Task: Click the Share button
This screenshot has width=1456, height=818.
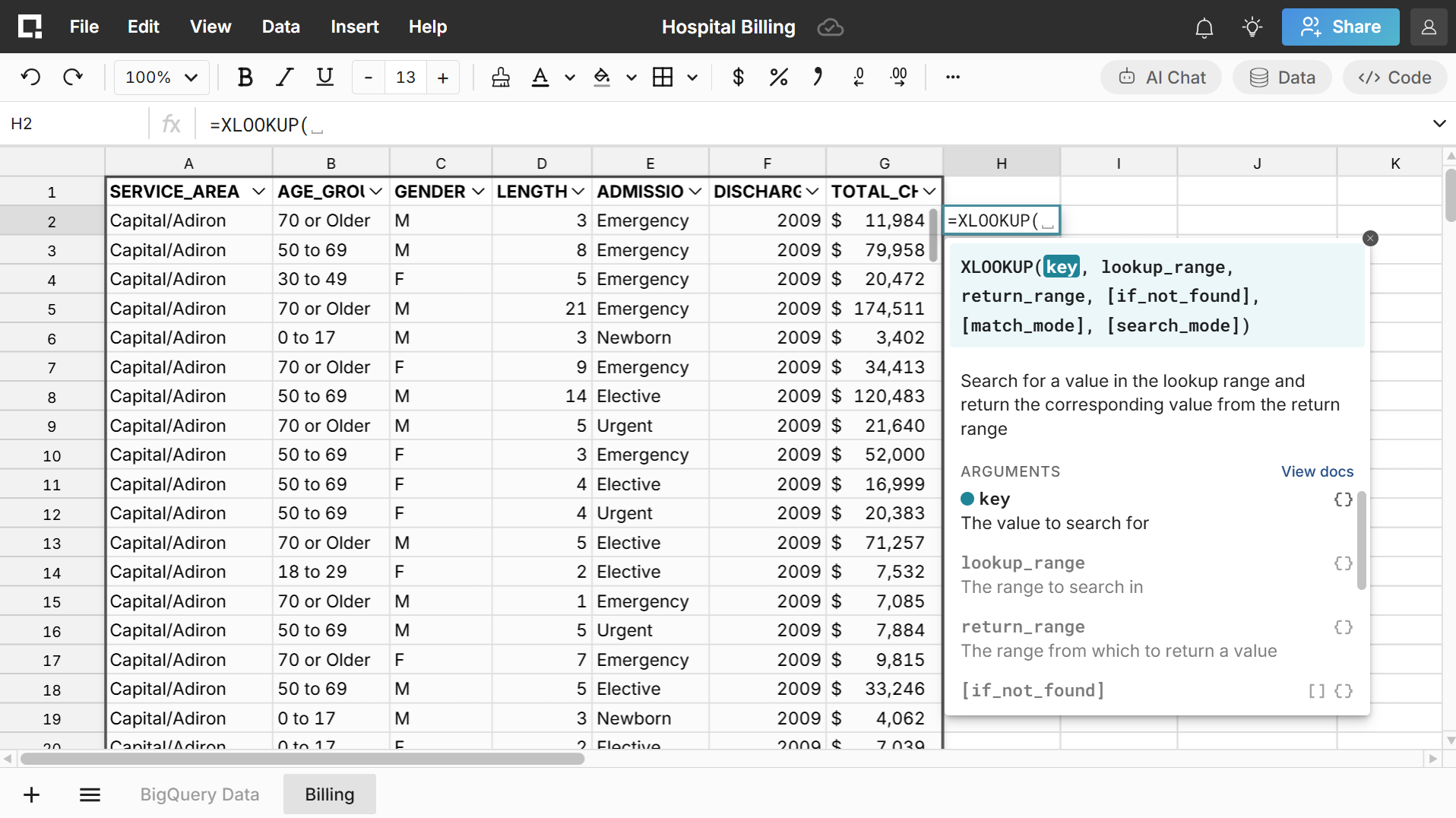Action: pos(1340,27)
